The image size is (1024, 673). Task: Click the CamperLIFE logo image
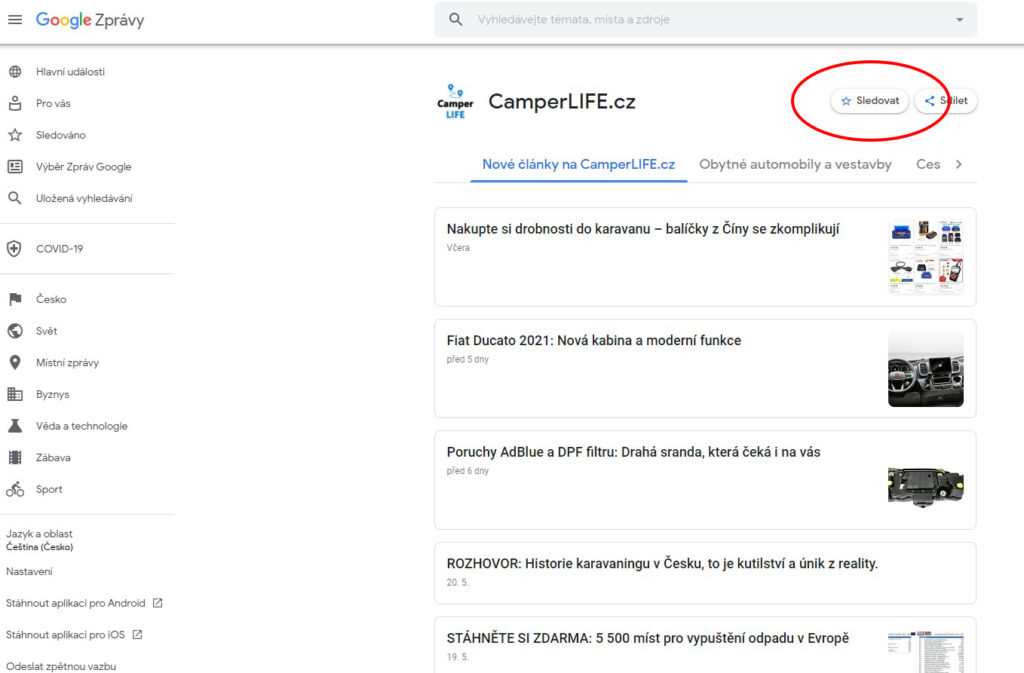pyautogui.click(x=455, y=101)
